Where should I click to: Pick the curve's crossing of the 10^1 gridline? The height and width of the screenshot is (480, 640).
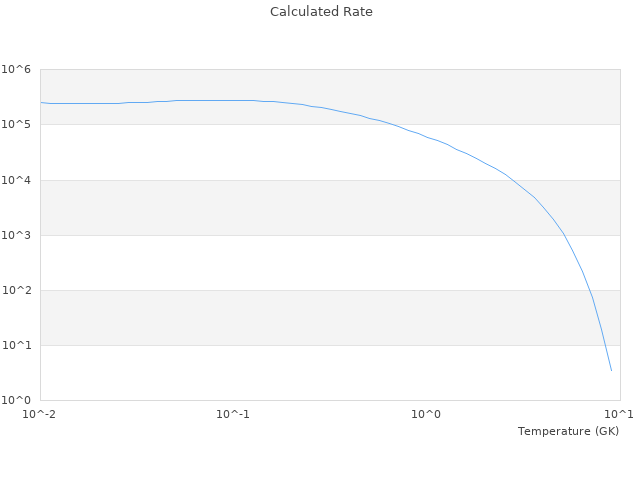tap(604, 345)
